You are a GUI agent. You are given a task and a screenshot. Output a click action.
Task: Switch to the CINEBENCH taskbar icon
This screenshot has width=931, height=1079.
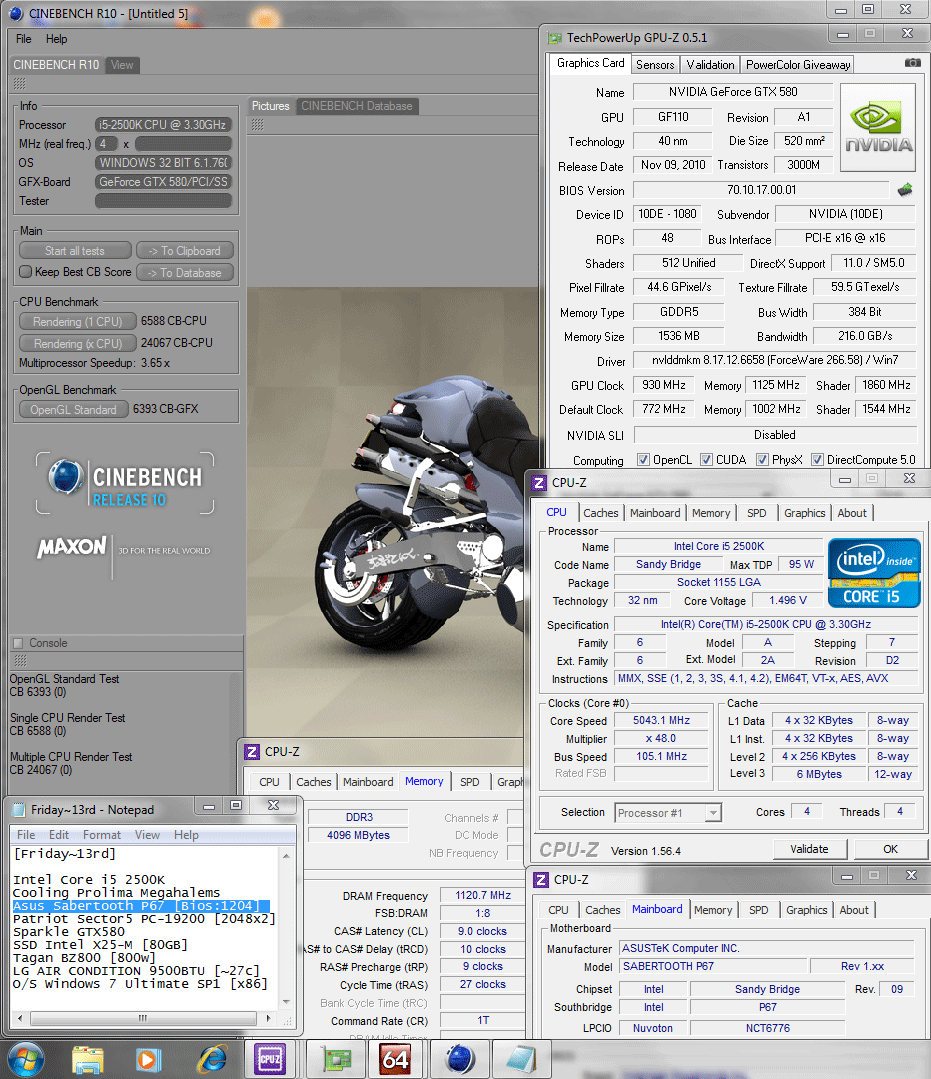tap(460, 1060)
